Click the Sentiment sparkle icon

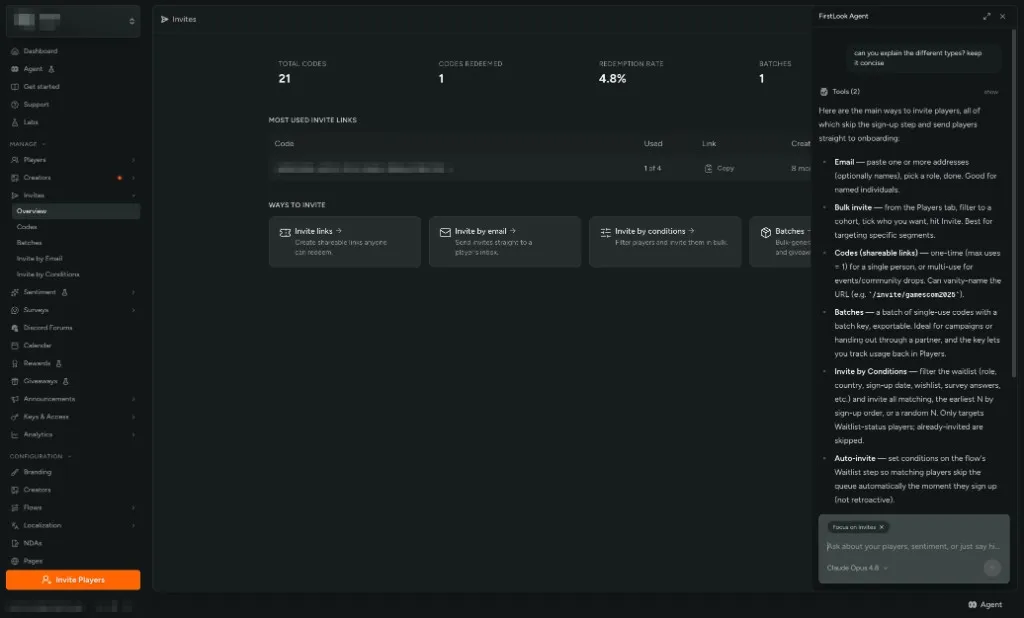point(14,292)
